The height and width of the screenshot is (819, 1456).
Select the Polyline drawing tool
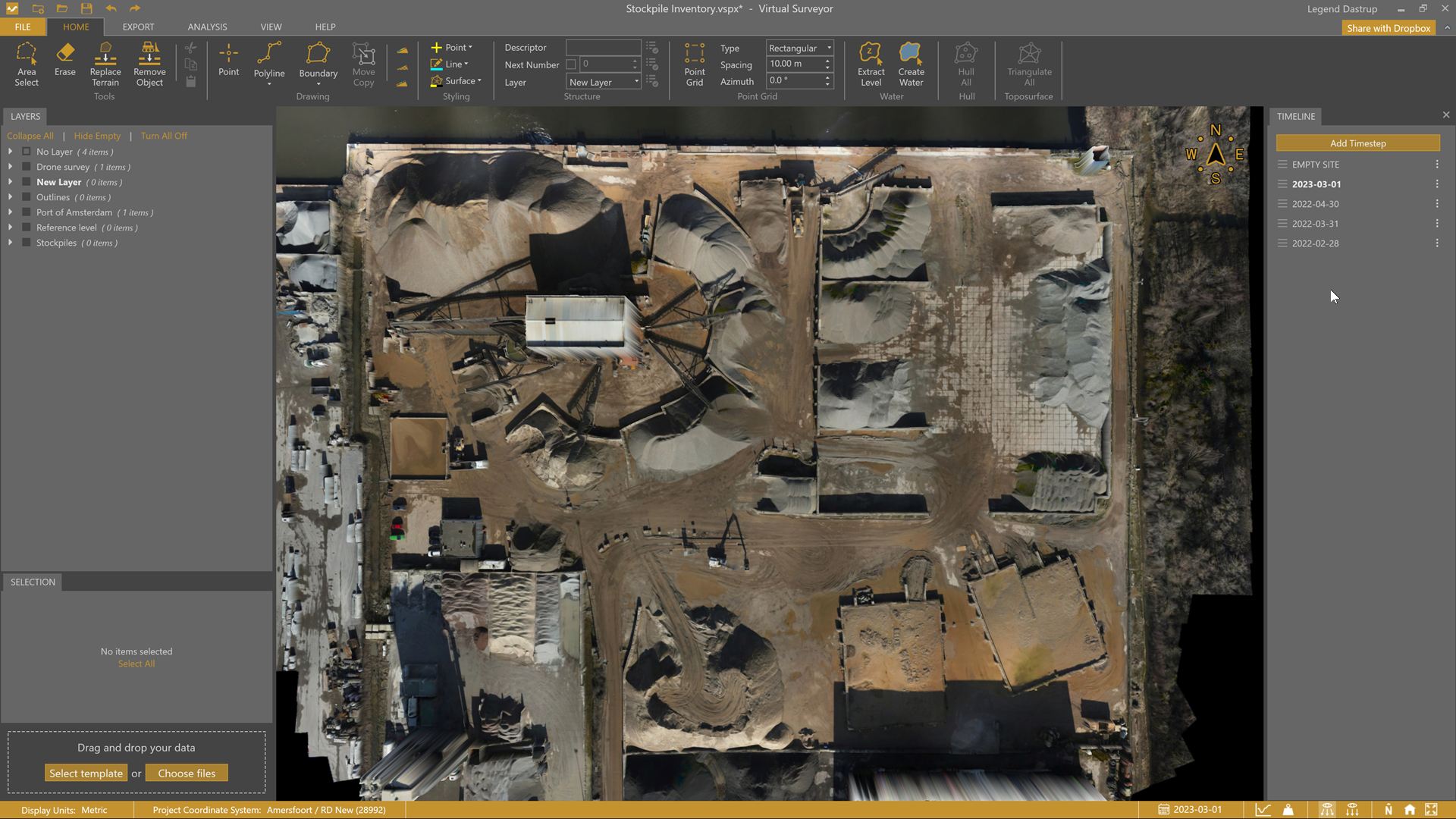(x=269, y=60)
